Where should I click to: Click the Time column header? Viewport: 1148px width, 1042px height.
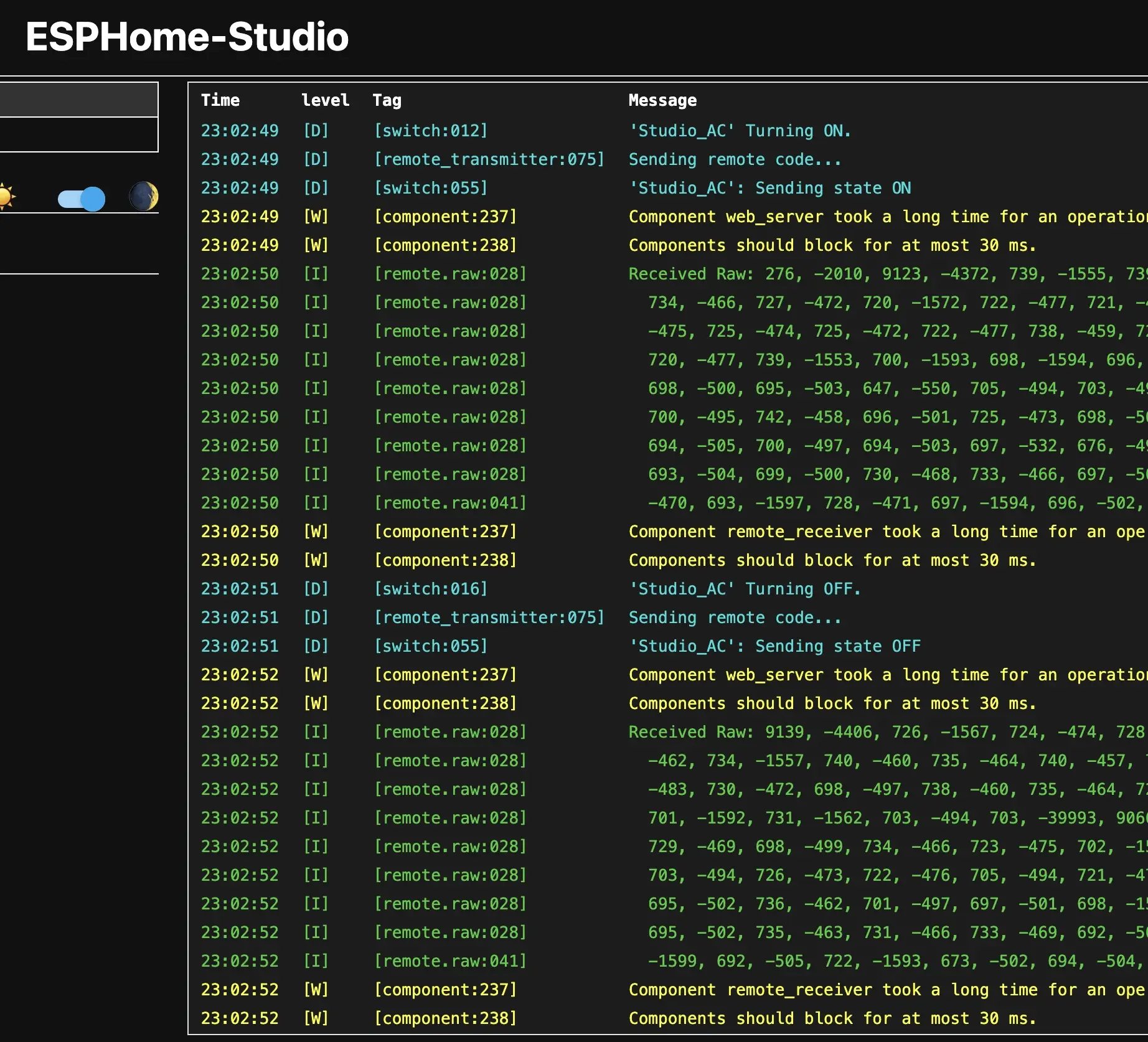220,100
